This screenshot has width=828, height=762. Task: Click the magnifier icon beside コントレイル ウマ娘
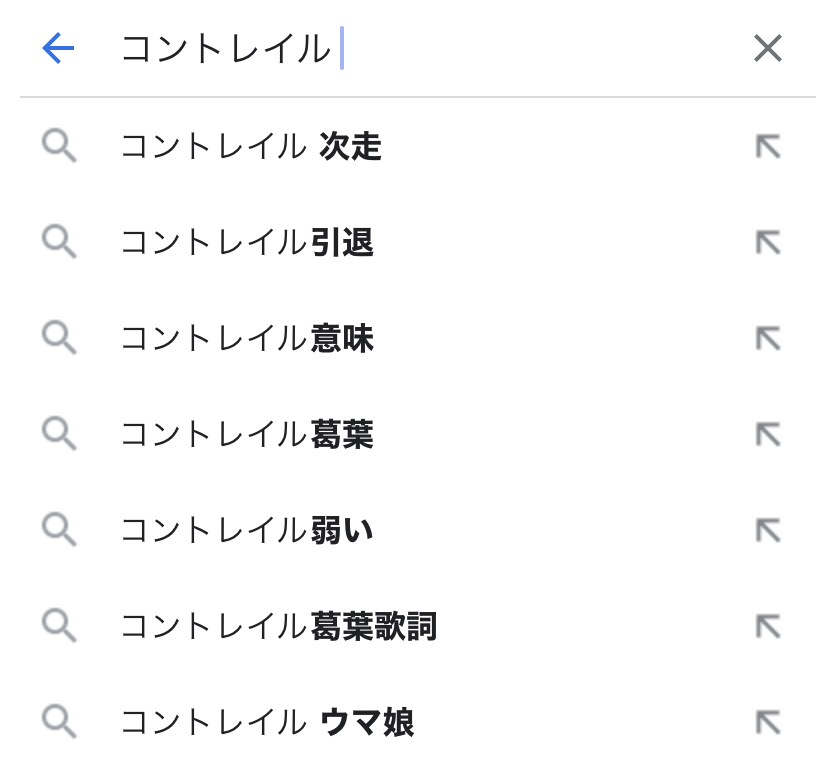[59, 722]
